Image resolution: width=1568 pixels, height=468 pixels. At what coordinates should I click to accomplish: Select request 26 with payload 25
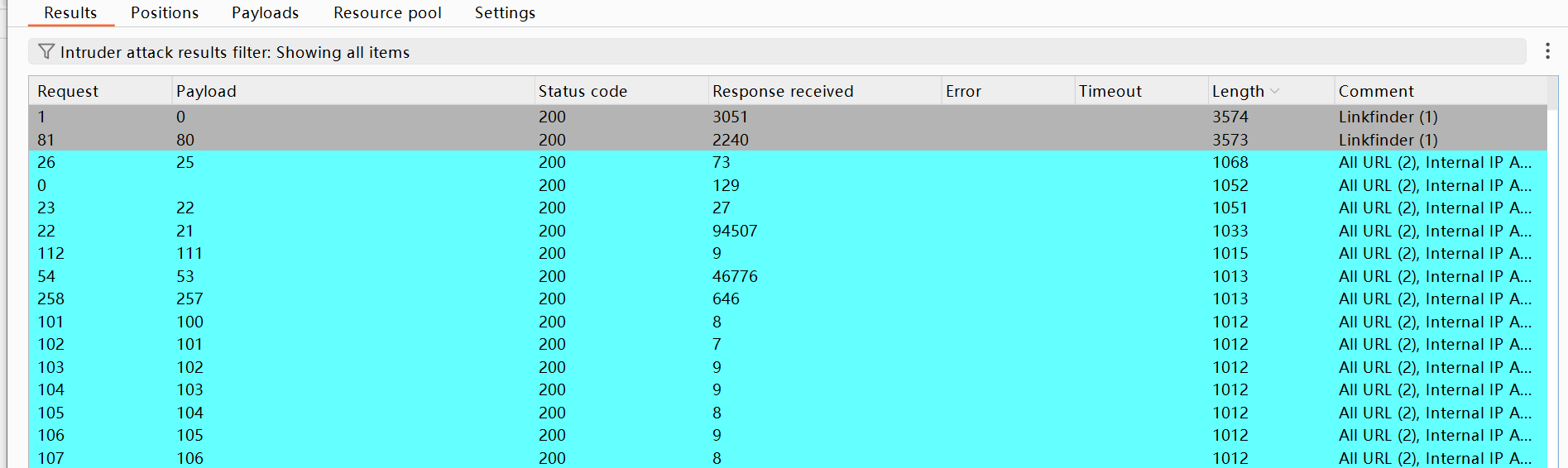coord(788,162)
